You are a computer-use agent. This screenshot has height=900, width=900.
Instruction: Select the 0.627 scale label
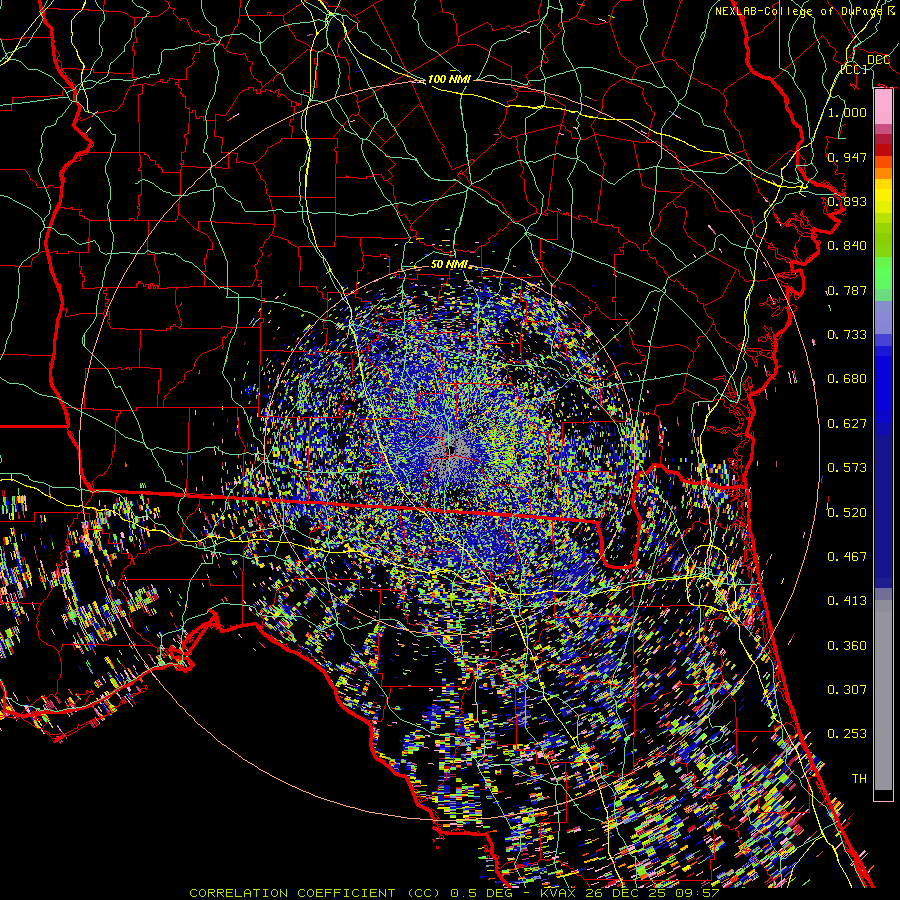pyautogui.click(x=847, y=423)
